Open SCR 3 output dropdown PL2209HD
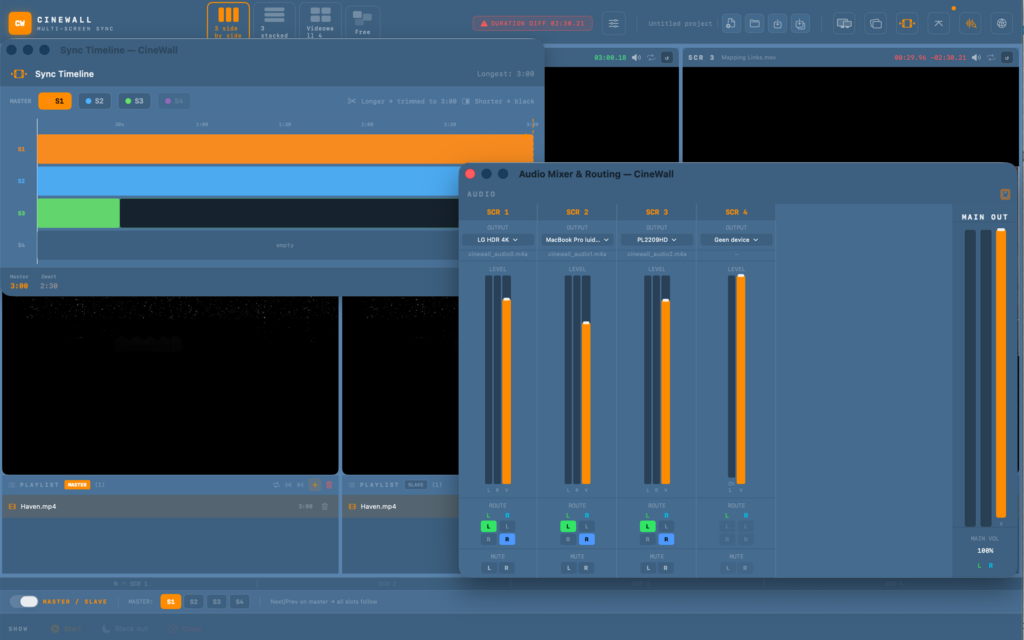This screenshot has width=1024, height=640. tap(657, 240)
